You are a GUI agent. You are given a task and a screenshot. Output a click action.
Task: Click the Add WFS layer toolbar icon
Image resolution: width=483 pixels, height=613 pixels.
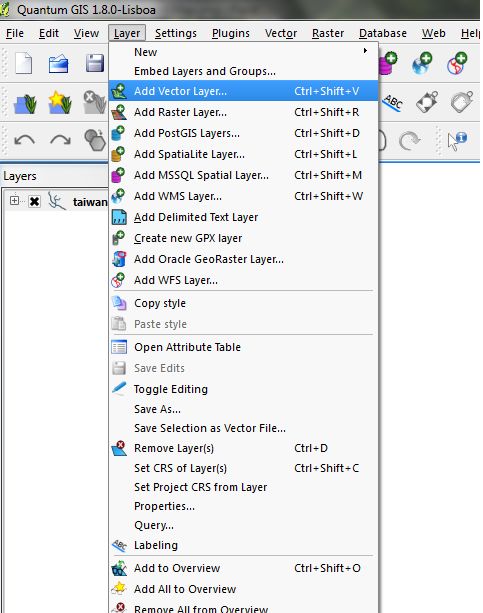point(457,63)
